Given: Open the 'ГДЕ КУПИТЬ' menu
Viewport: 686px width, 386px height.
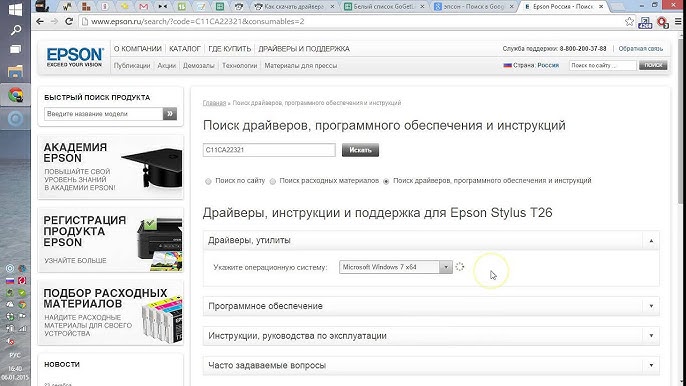Looking at the screenshot, I should [x=230, y=49].
